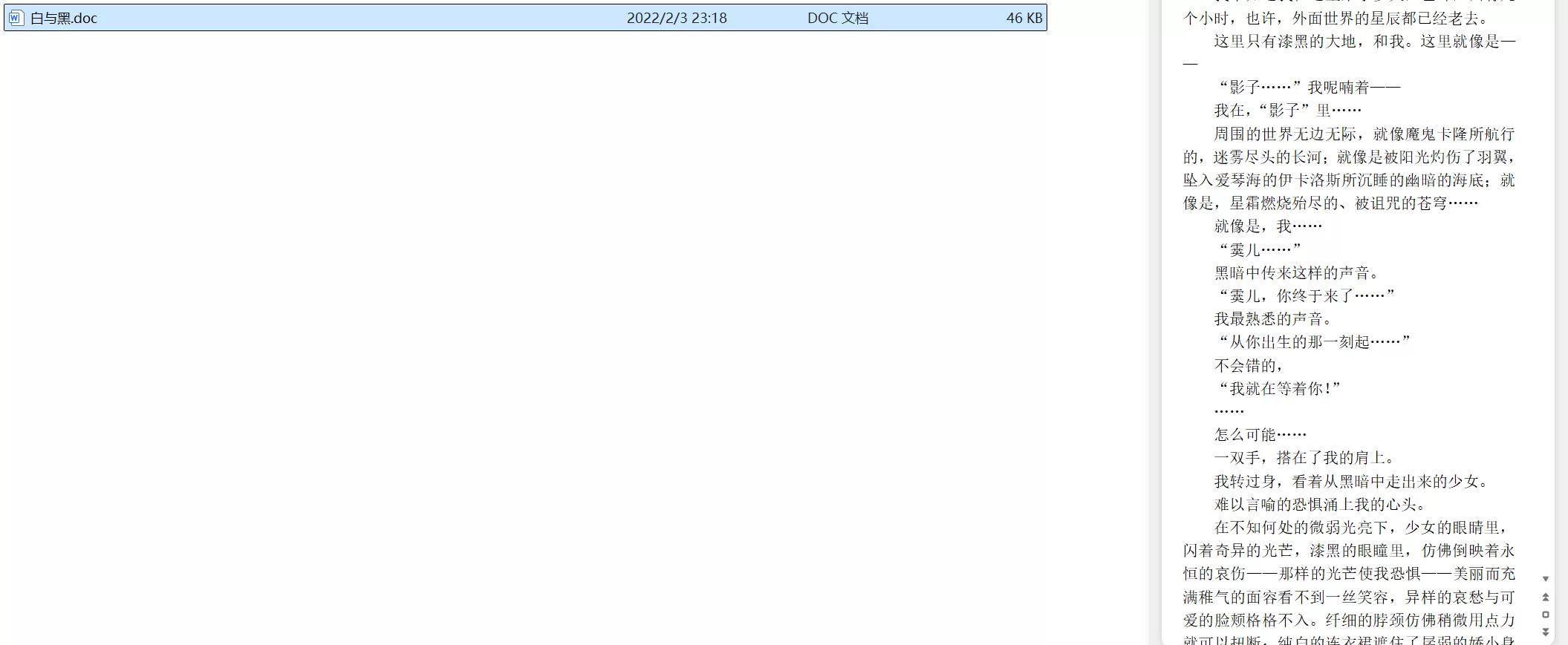Click the preview line “从你出生的那一刻起……”
The width and height of the screenshot is (1568, 645).
coord(1313,342)
